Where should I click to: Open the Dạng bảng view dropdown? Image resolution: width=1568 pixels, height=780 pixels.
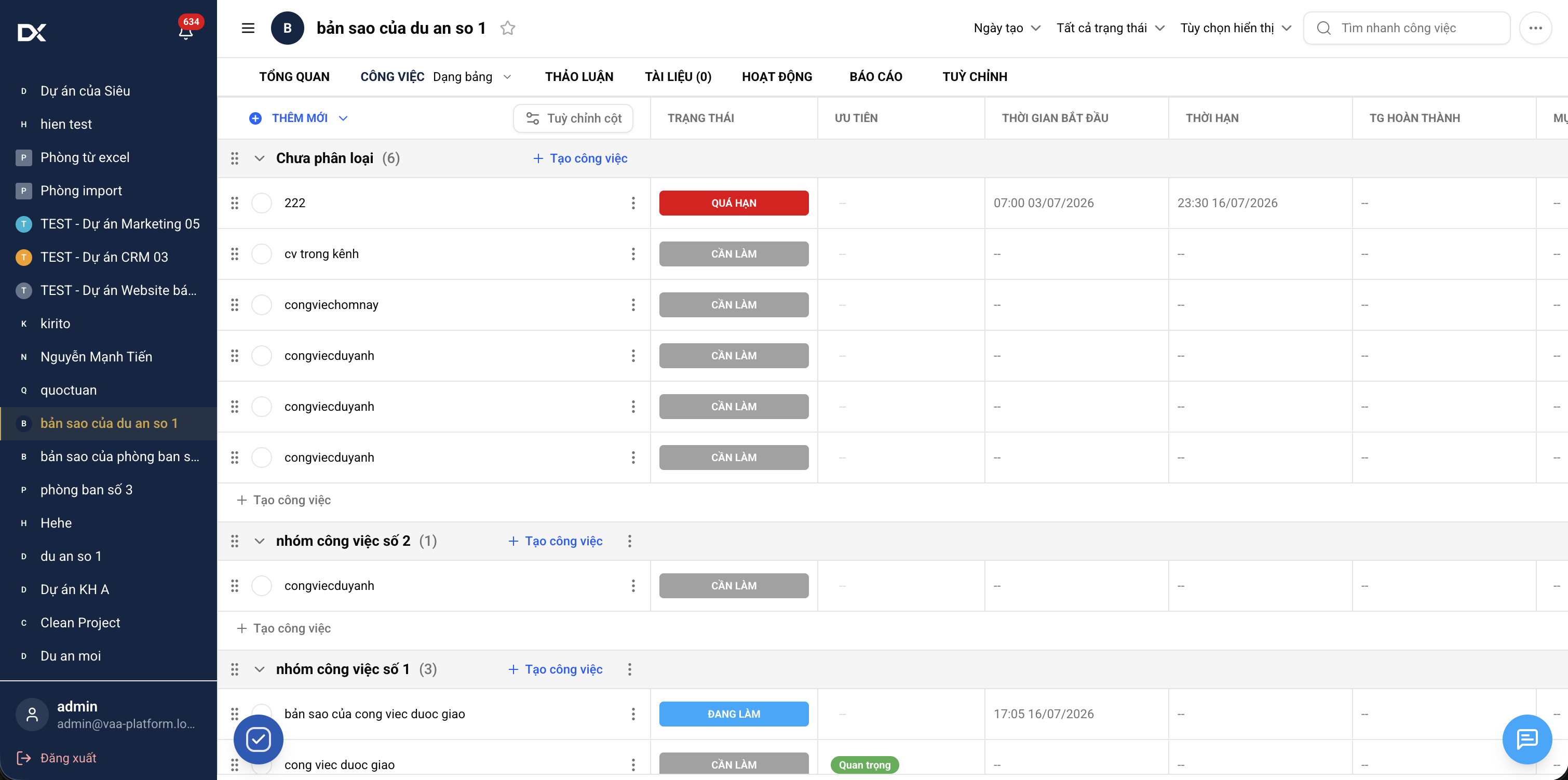472,77
